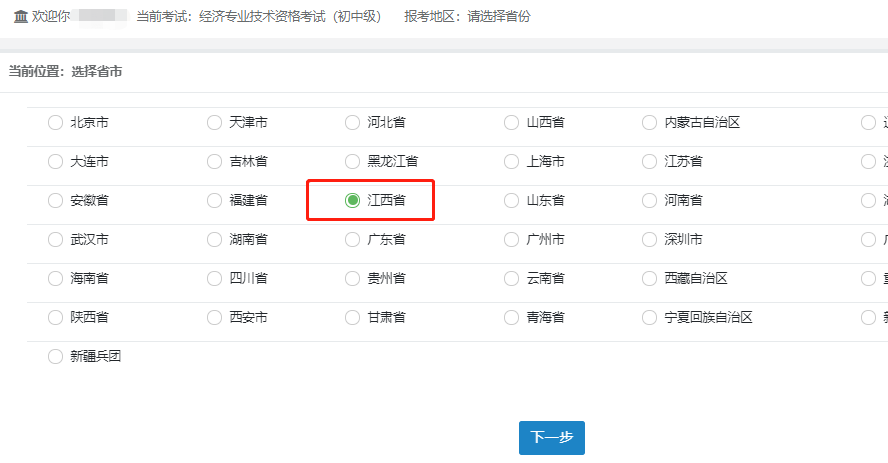
Task: Select 内蒙古自治区 radio option
Action: coord(650,123)
